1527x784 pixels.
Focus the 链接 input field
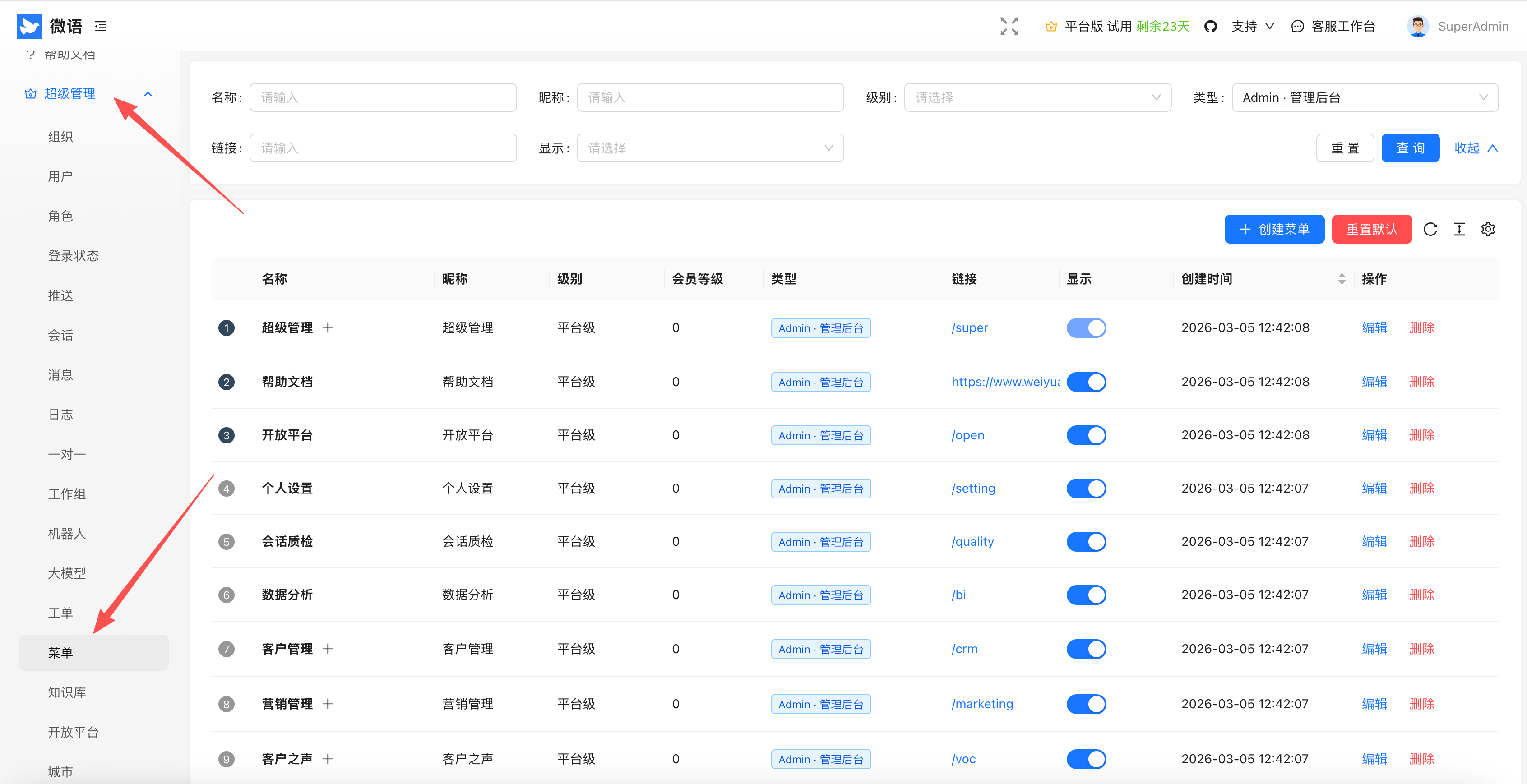383,148
